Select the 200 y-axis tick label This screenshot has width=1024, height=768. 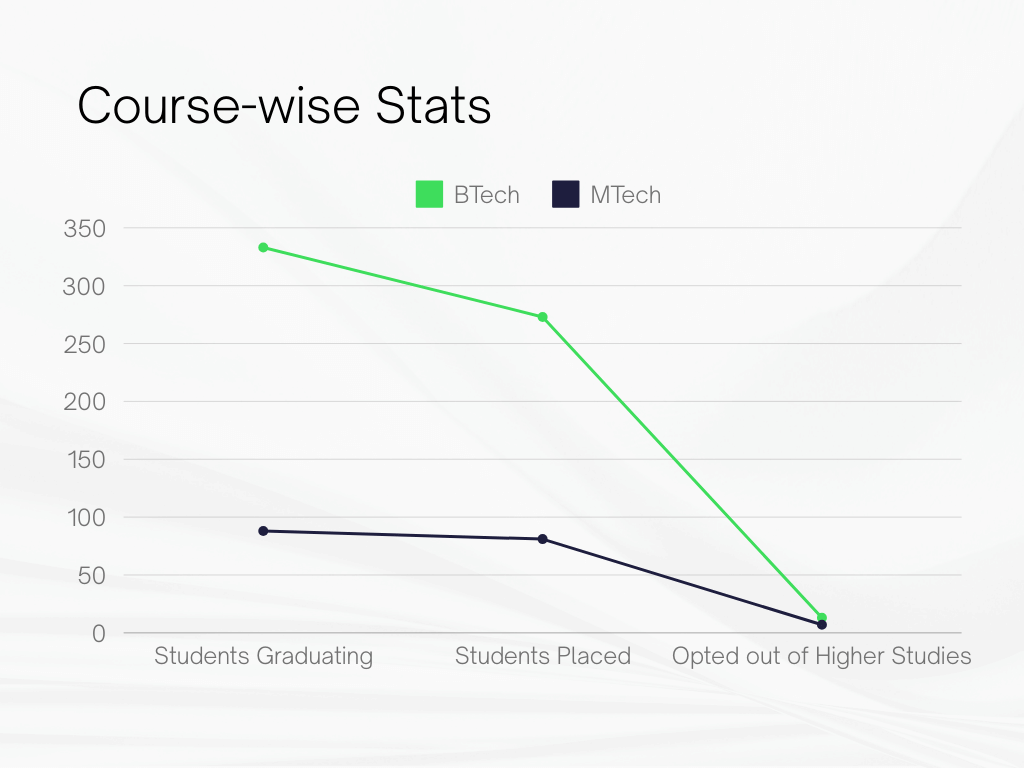(85, 402)
